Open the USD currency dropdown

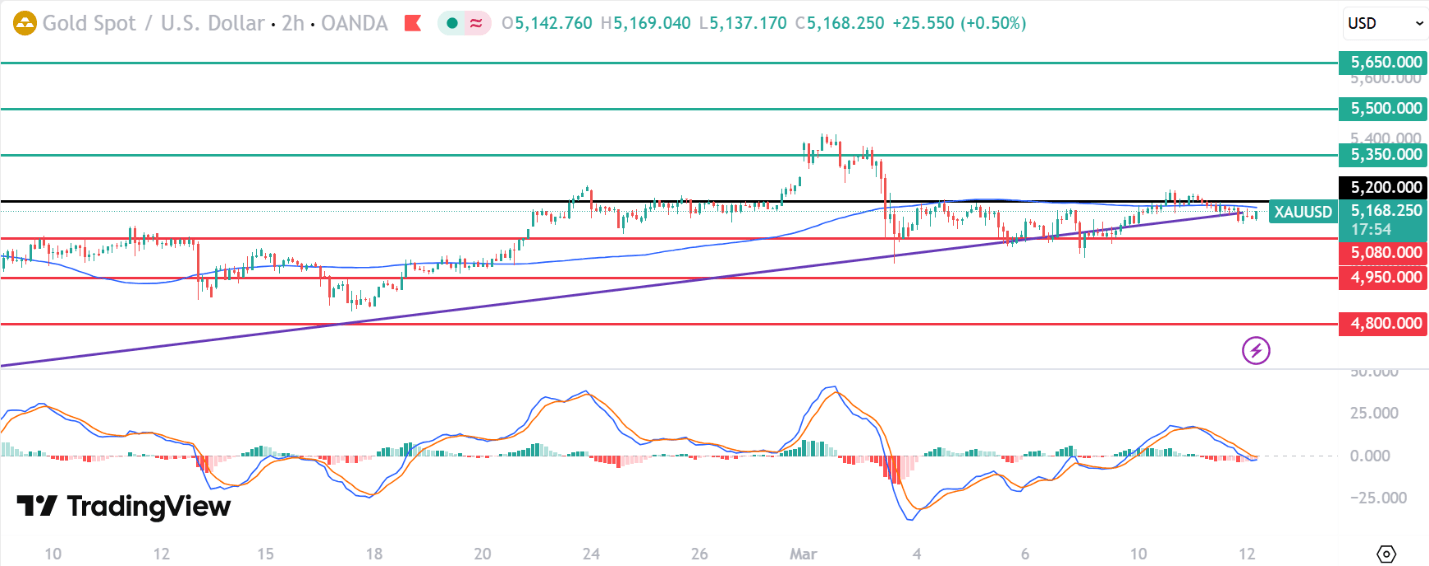coord(1384,23)
